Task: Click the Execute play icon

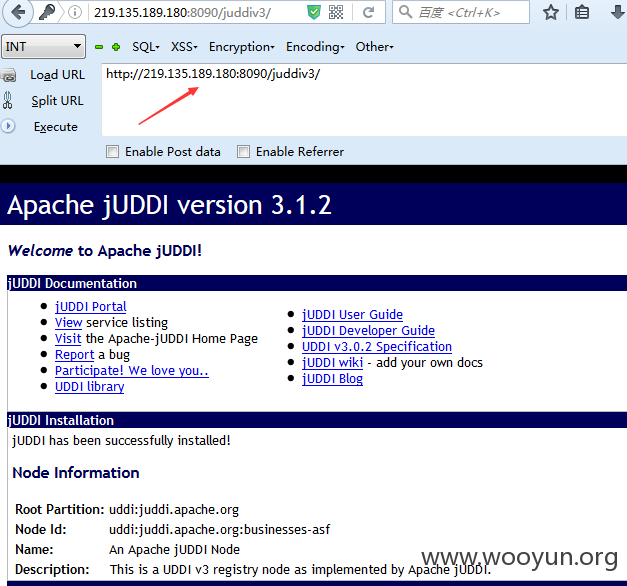Action: click(x=8, y=126)
